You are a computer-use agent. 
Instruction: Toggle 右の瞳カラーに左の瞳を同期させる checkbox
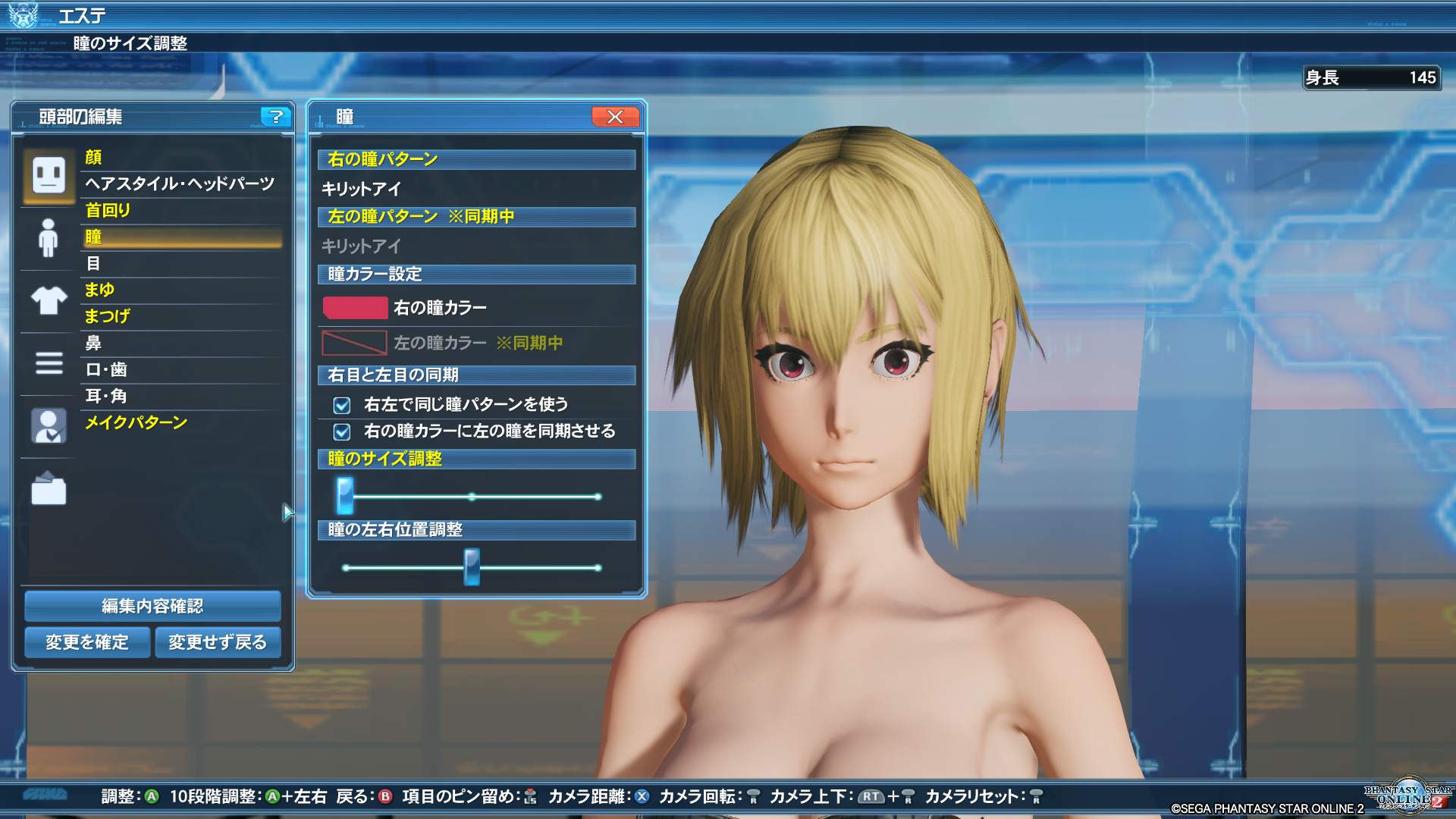pos(342,431)
